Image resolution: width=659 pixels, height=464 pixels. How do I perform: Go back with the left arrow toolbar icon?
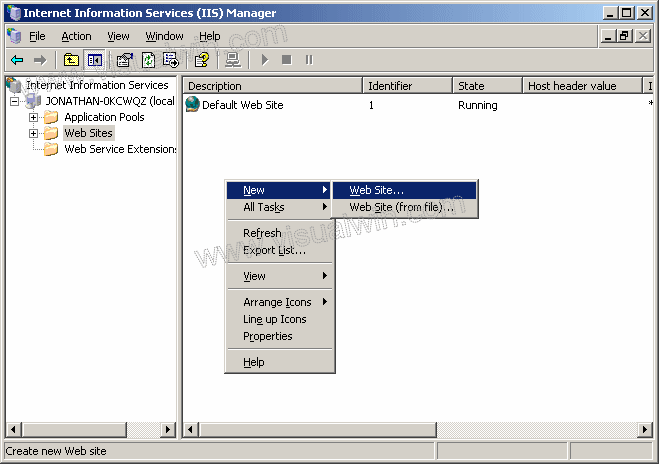(17, 61)
